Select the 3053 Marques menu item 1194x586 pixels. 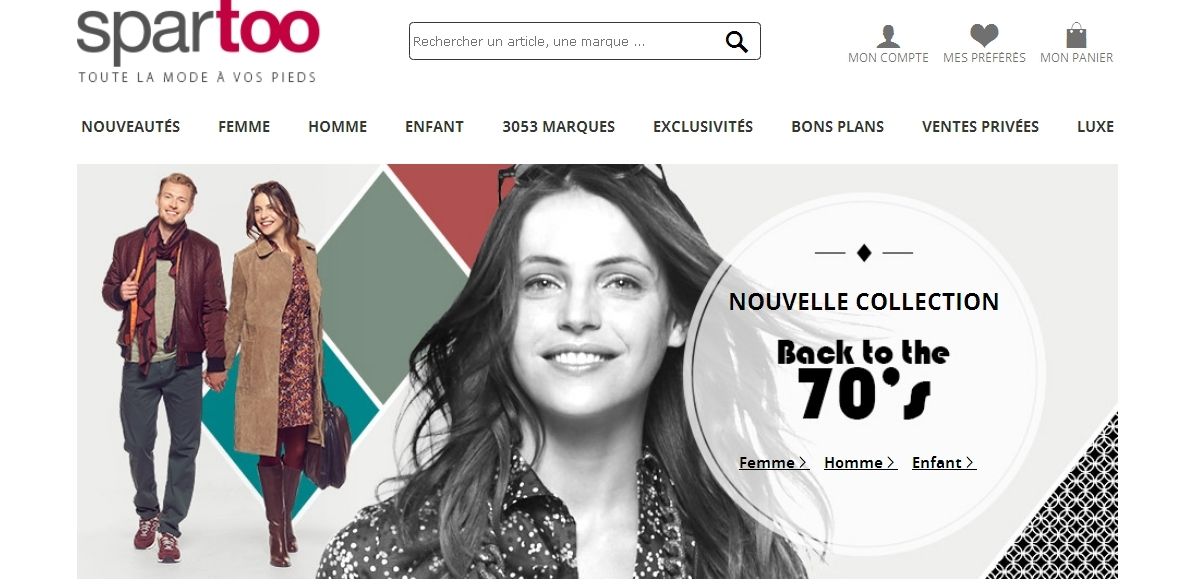point(558,126)
